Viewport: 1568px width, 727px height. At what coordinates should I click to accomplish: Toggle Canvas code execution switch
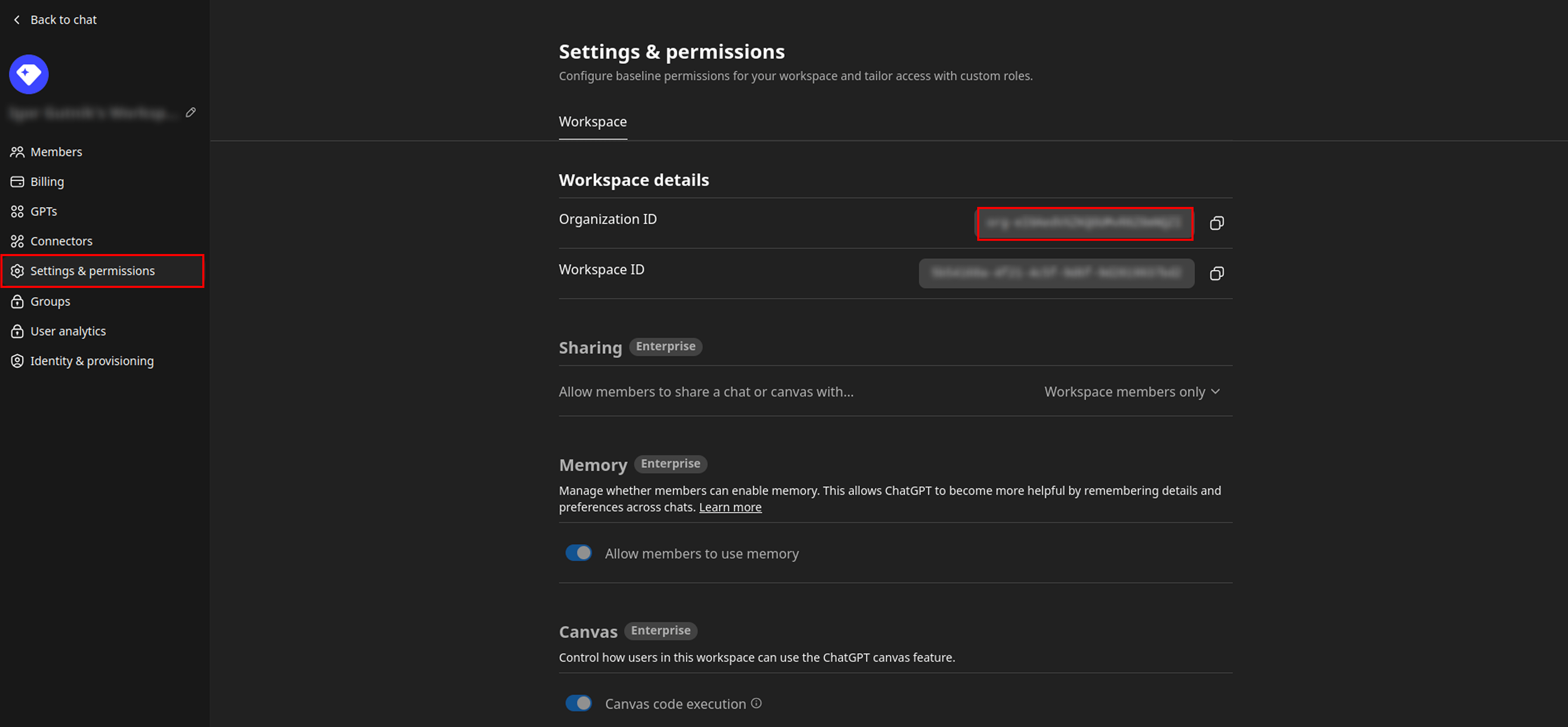(578, 703)
